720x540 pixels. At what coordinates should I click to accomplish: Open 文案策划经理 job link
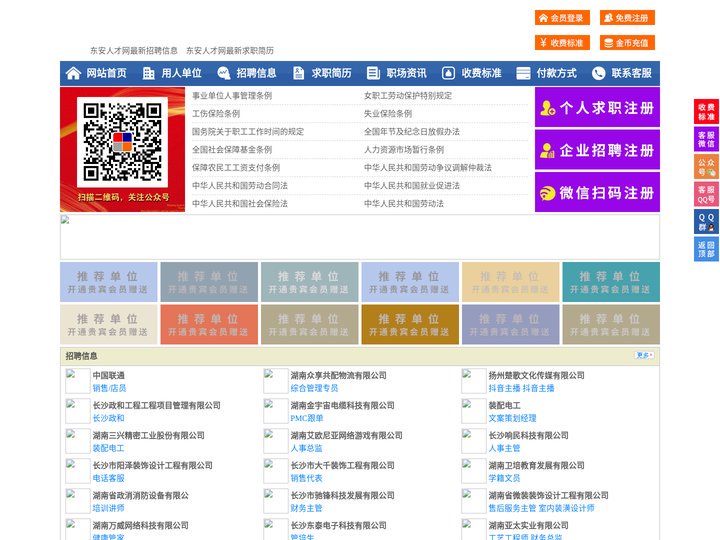[x=512, y=418]
